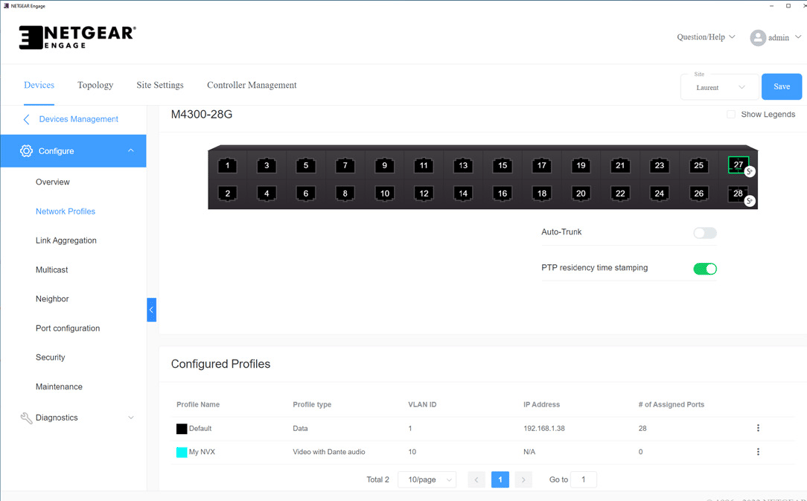Open Security in the sidebar
This screenshot has height=501, width=807.
50,357
